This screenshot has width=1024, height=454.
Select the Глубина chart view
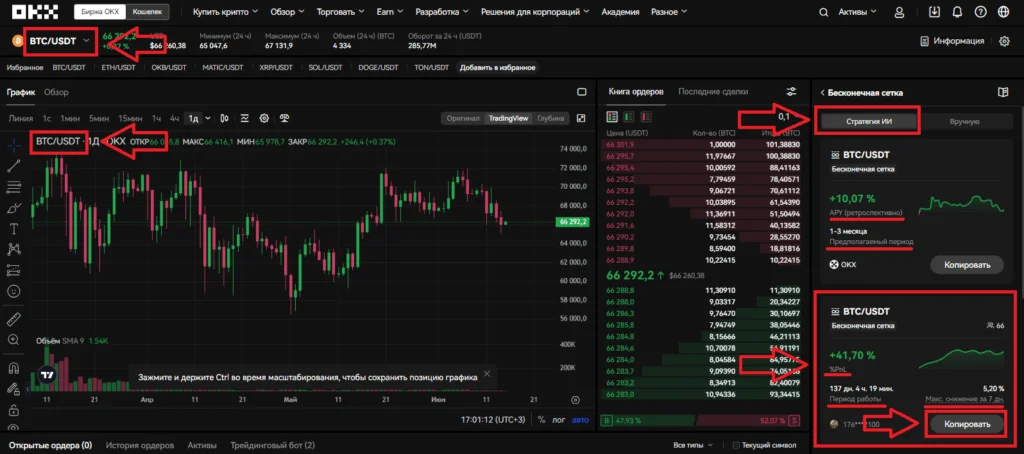click(550, 118)
